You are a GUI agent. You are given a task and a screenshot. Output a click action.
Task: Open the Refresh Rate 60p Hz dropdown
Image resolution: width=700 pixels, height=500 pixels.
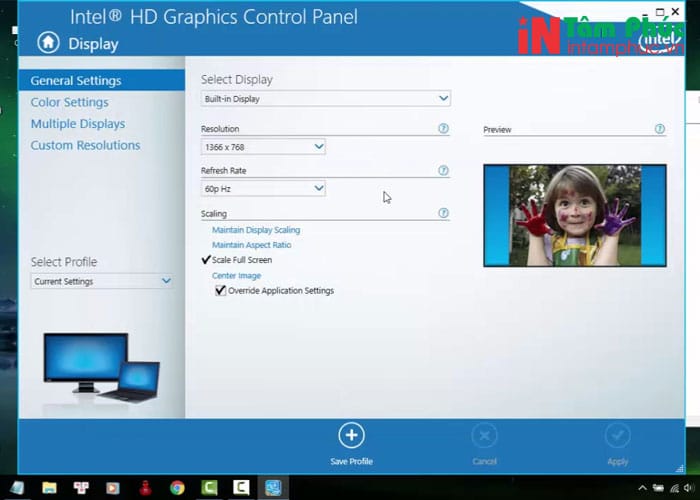[x=263, y=189]
